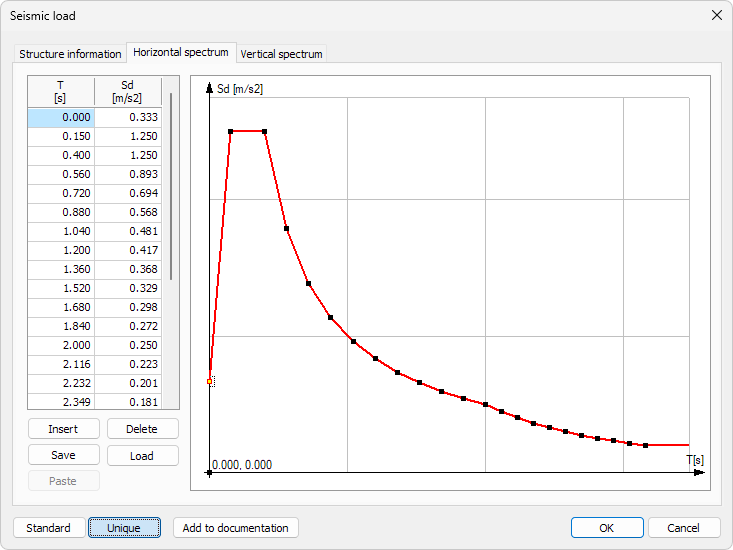Screen dimensions: 733x550
Task: Select the T cell showing 0.560
Action: pyautogui.click(x=61, y=175)
